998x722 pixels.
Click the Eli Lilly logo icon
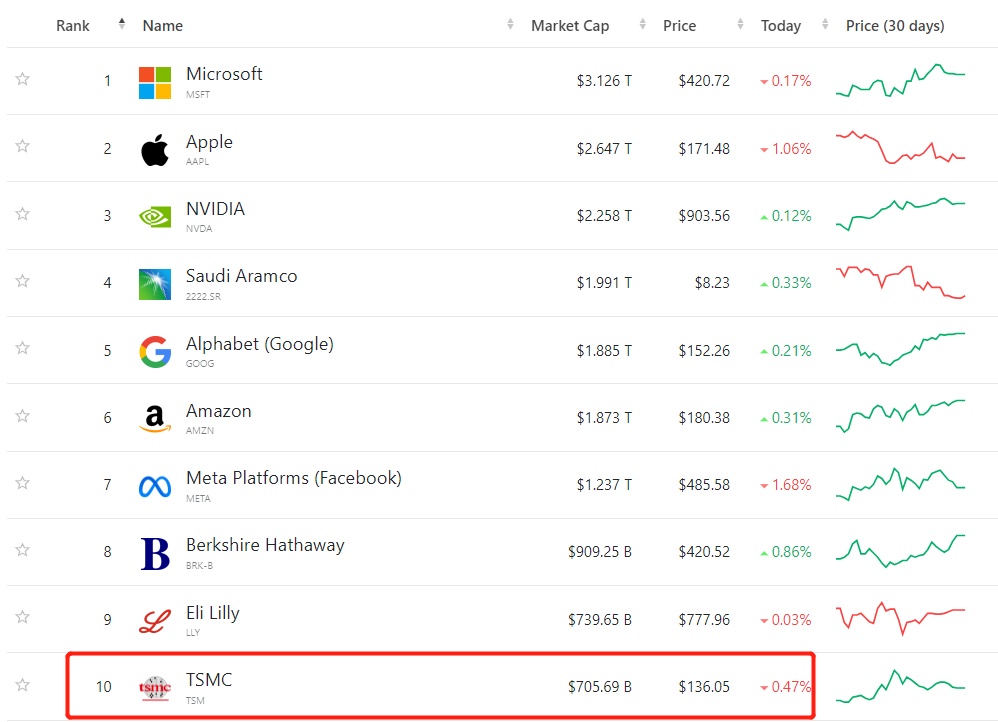(155, 620)
